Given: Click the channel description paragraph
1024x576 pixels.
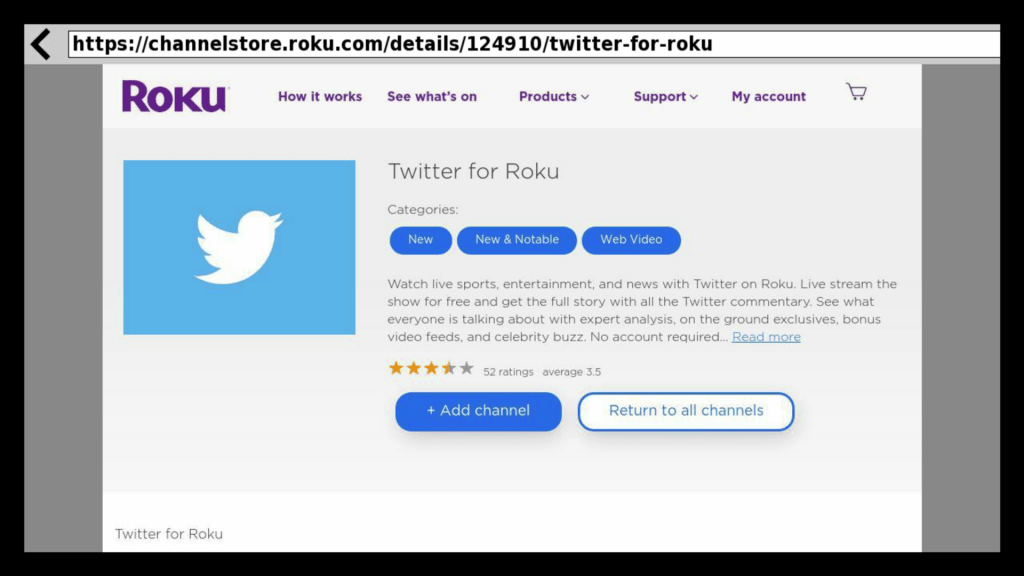Looking at the screenshot, I should (642, 310).
